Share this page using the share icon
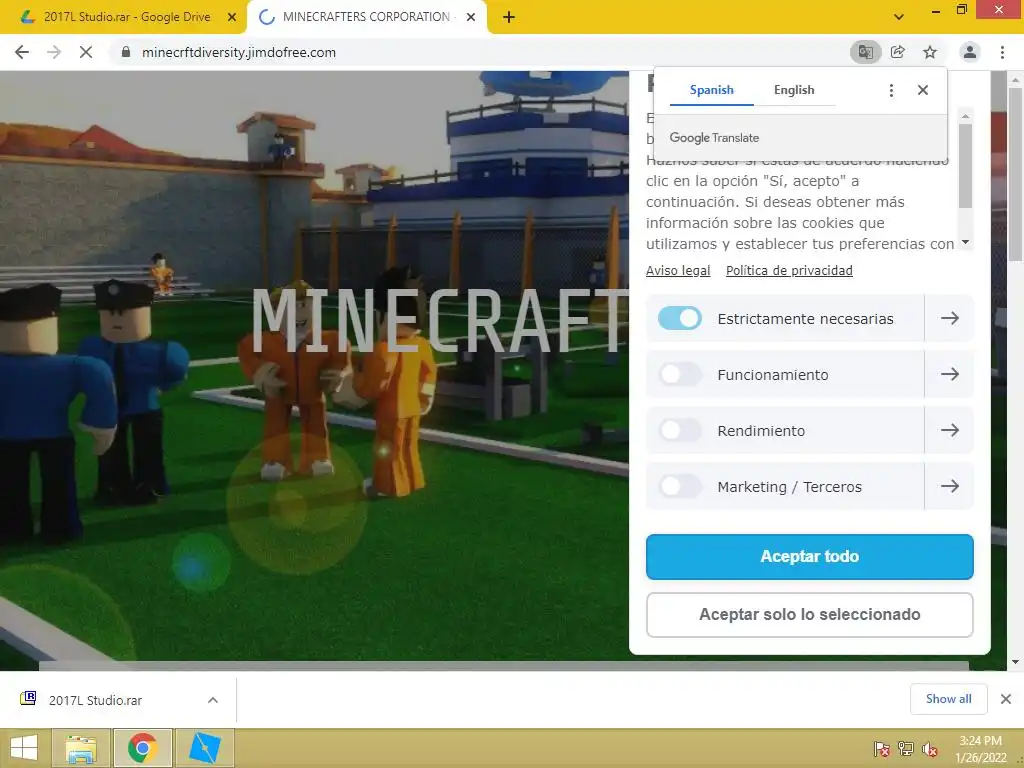The width and height of the screenshot is (1024, 768). [898, 52]
